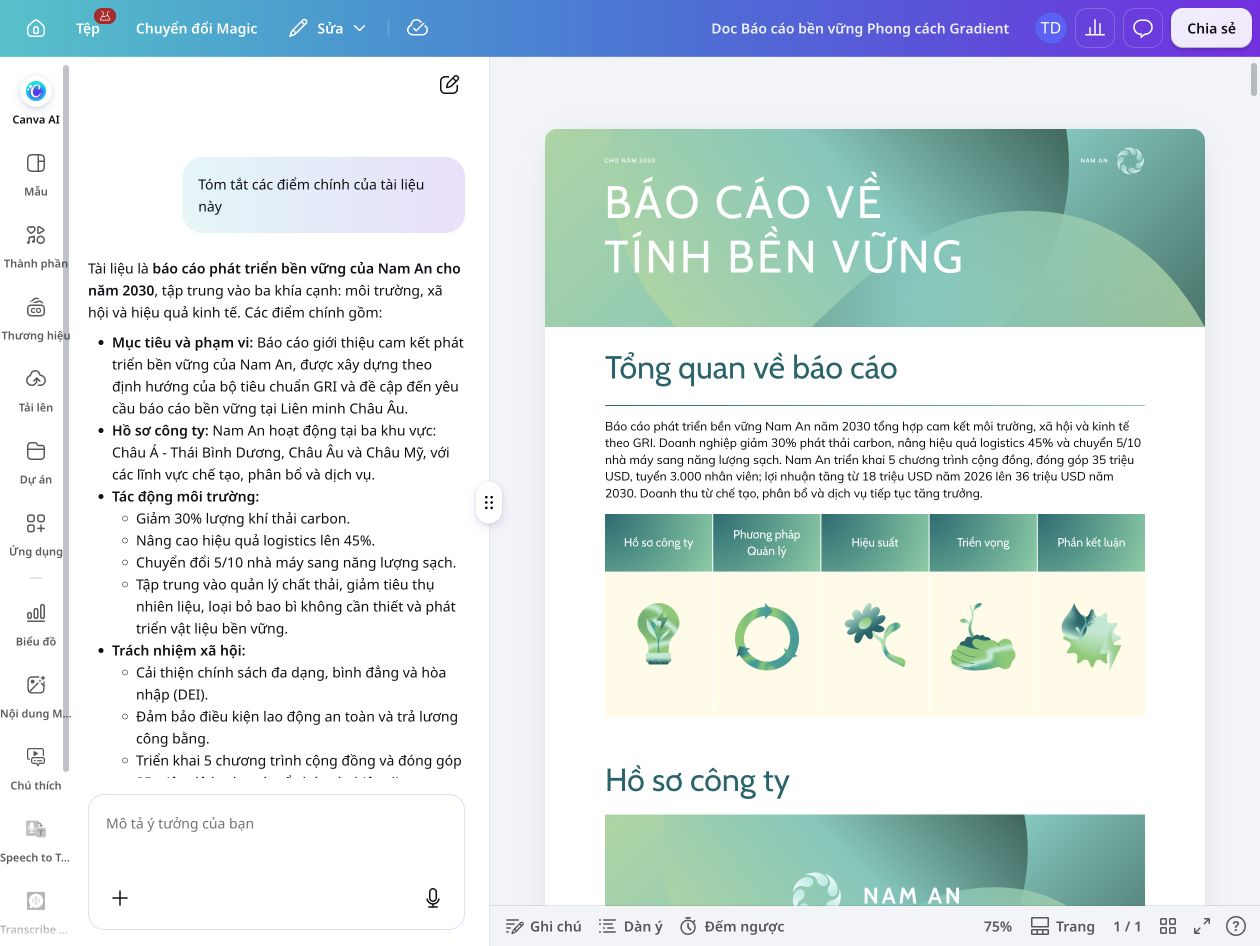Click the CHO NĂM 2030 label
The width and height of the screenshot is (1260, 946).
click(x=630, y=161)
